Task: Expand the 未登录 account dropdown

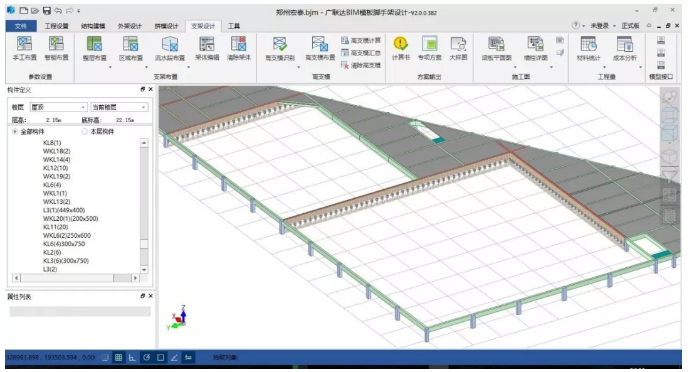Action: tap(614, 26)
